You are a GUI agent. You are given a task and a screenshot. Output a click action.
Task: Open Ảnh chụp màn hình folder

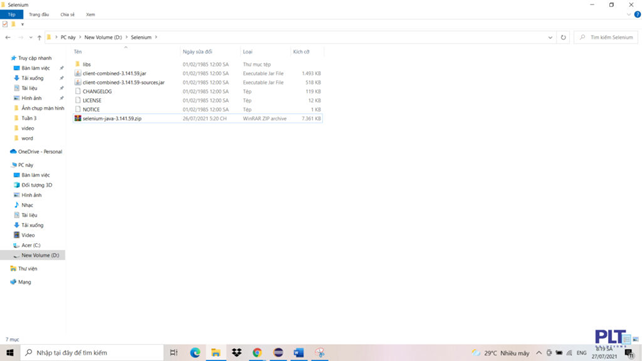pos(43,108)
